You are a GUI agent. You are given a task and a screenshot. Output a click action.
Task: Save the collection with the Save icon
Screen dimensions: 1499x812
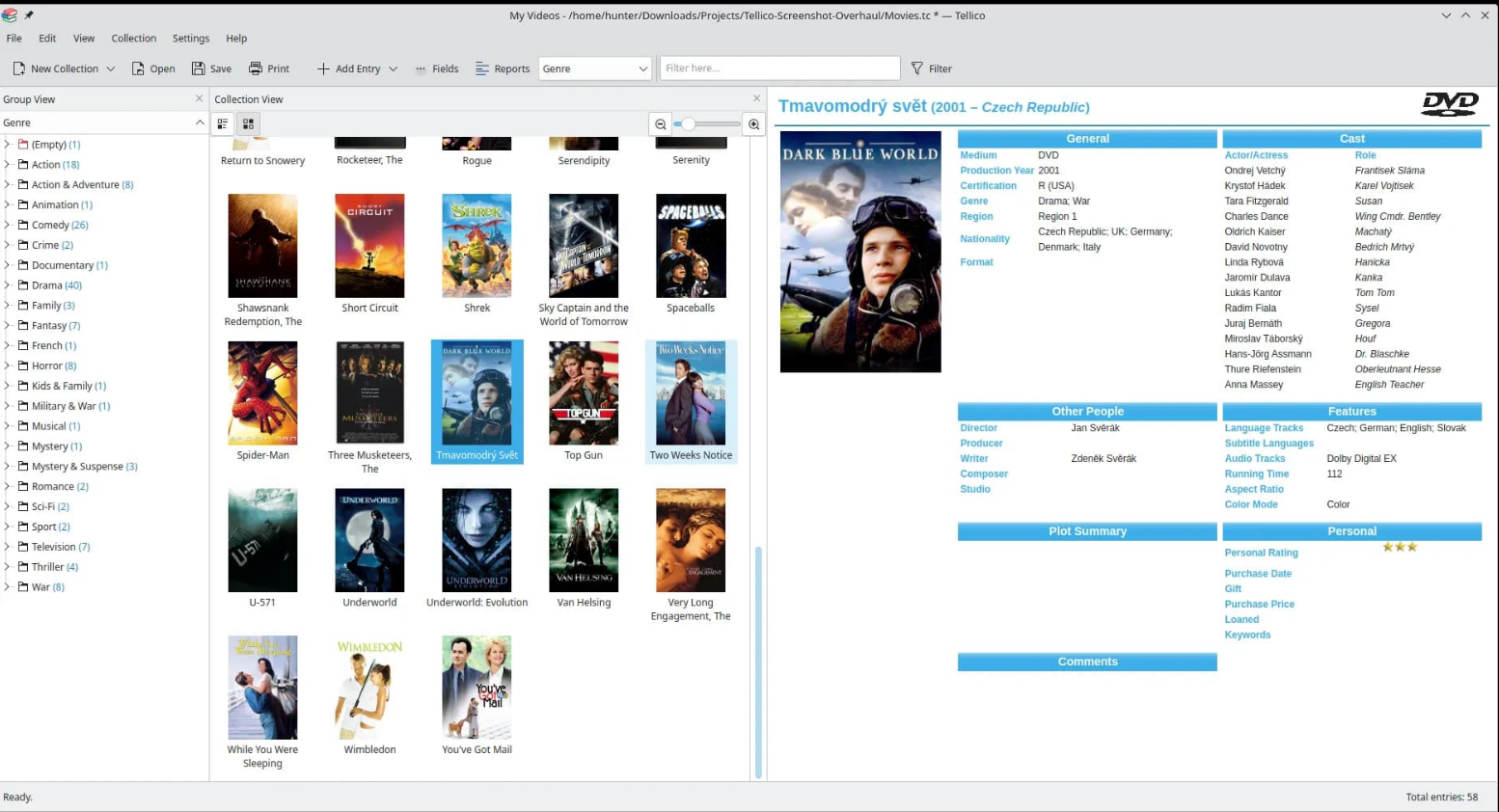pyautogui.click(x=198, y=68)
